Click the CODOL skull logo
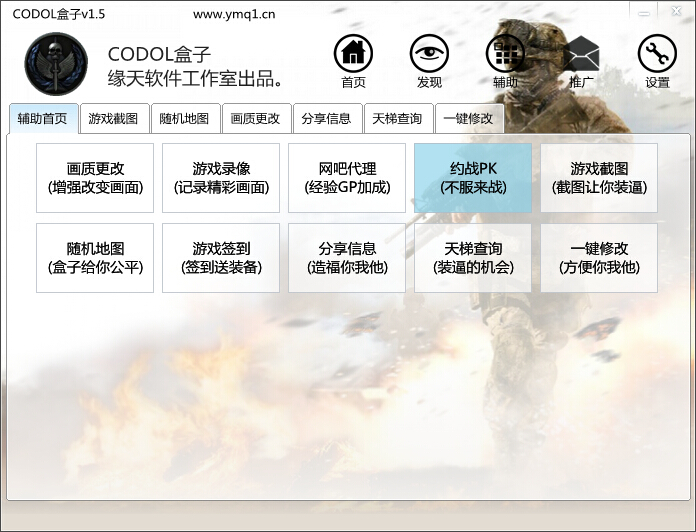696x532 pixels. [x=56, y=63]
